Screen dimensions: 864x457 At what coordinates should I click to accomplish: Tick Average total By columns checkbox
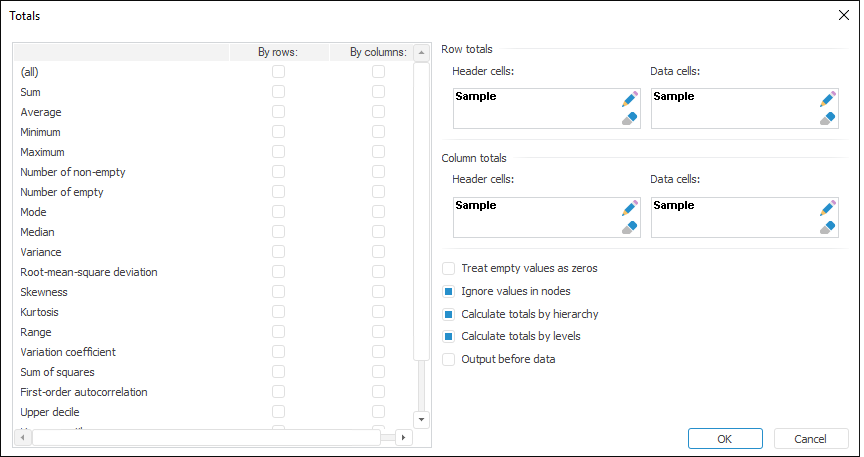[x=378, y=112]
